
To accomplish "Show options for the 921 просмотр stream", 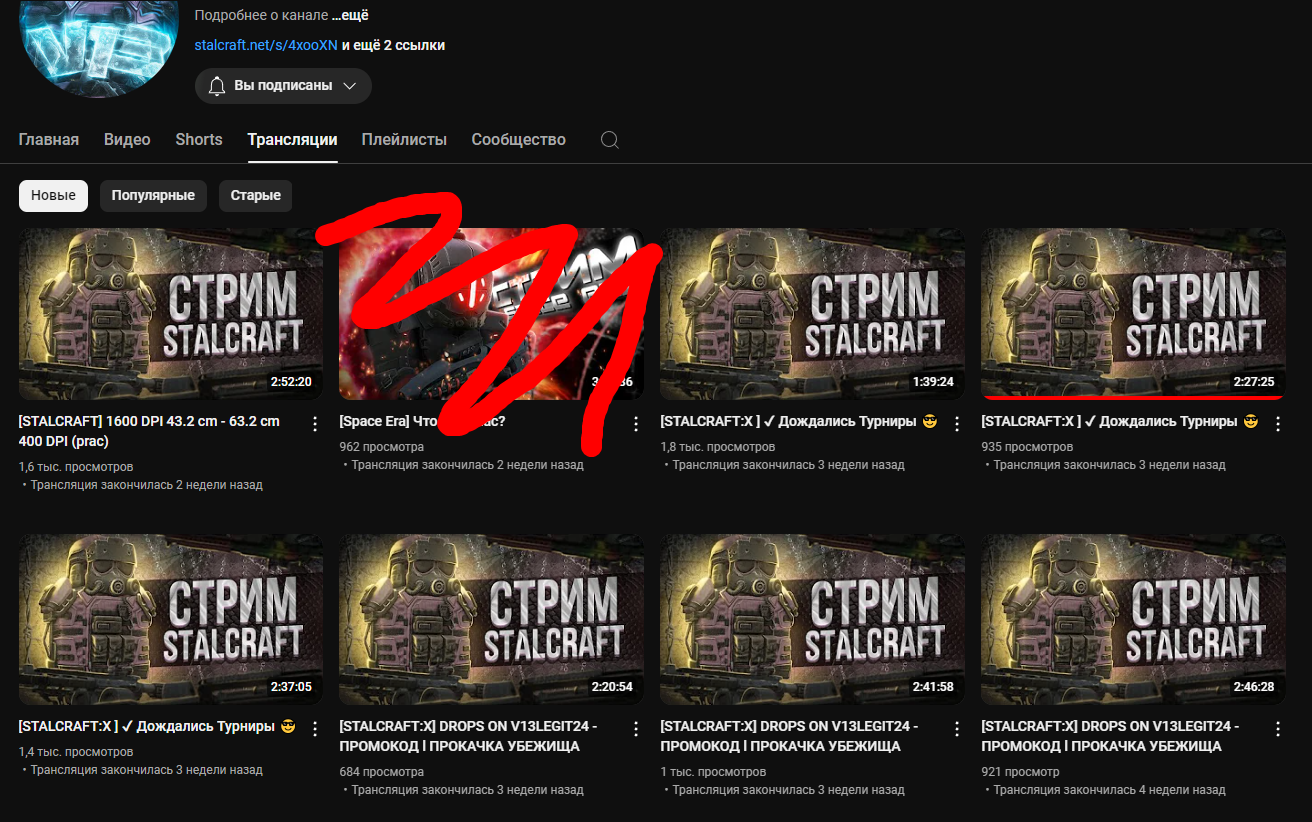I will coord(1278,729).
